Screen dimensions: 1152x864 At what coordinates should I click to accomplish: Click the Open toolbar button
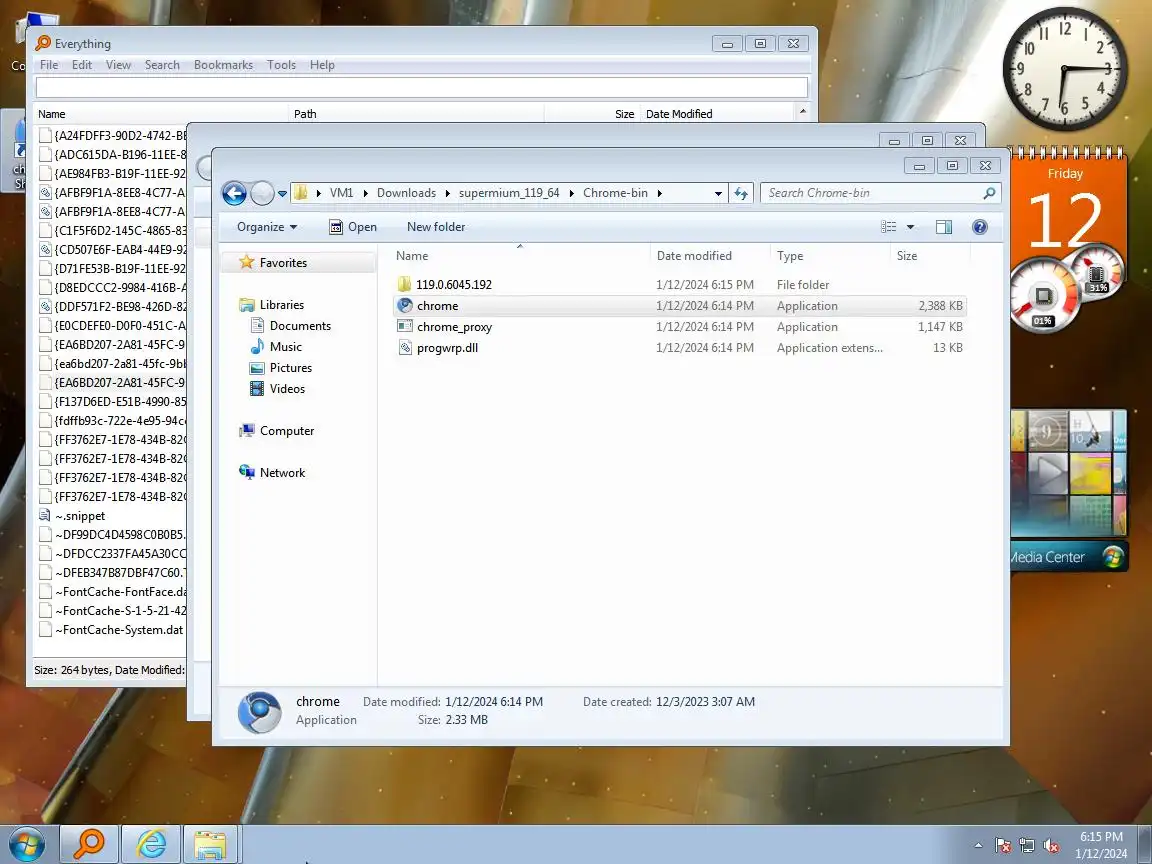pyautogui.click(x=353, y=227)
